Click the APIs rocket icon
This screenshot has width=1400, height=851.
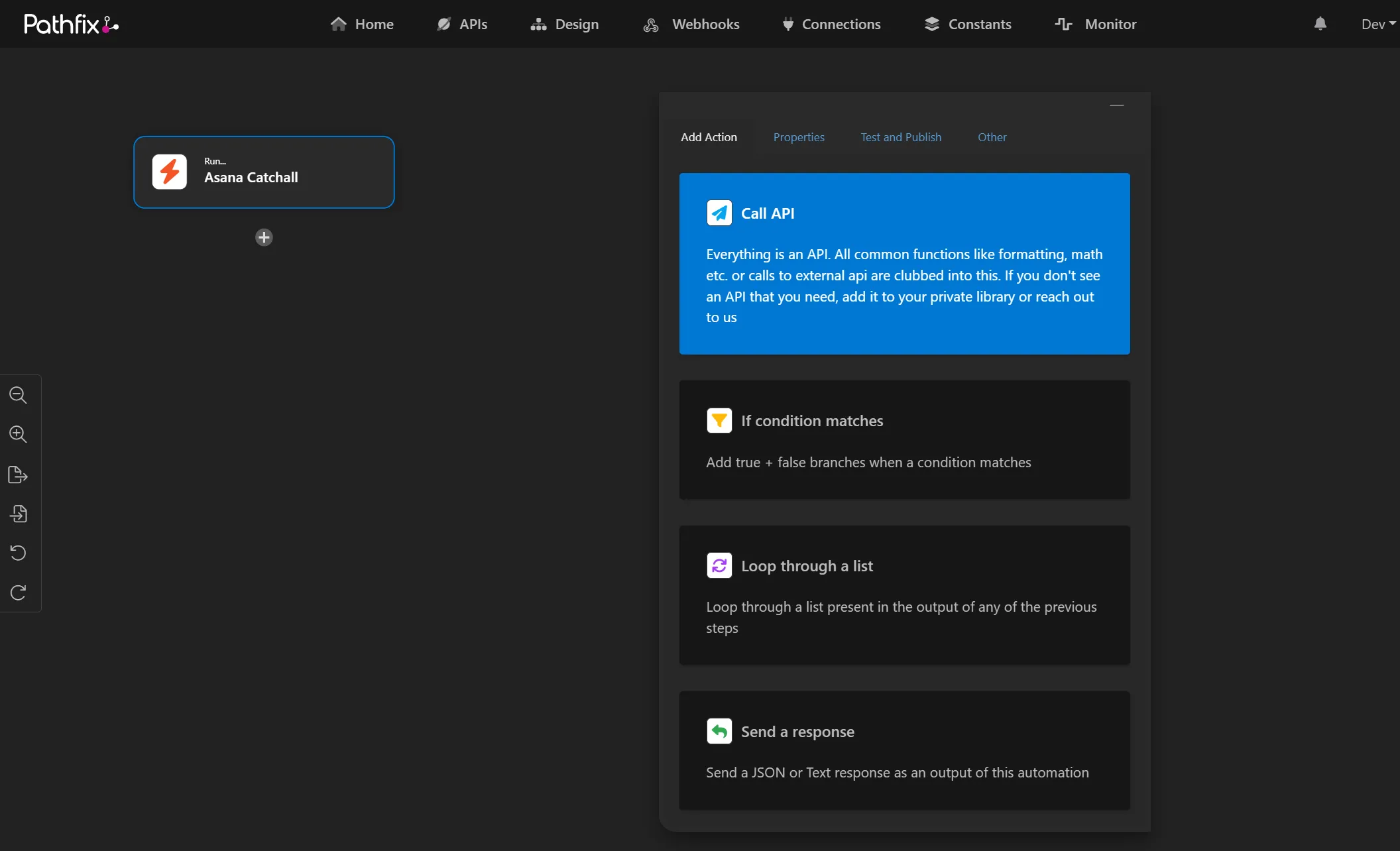[x=443, y=24]
